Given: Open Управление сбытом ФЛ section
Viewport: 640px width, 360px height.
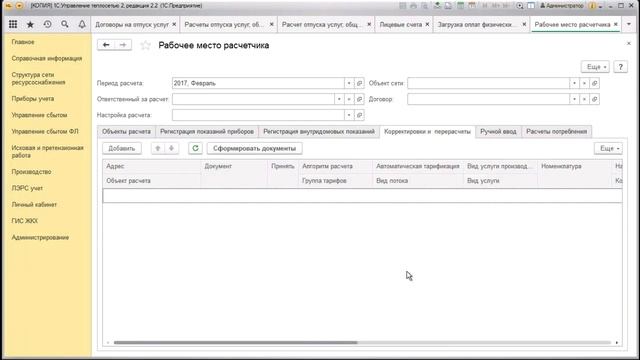Looking at the screenshot, I should pyautogui.click(x=45, y=131).
